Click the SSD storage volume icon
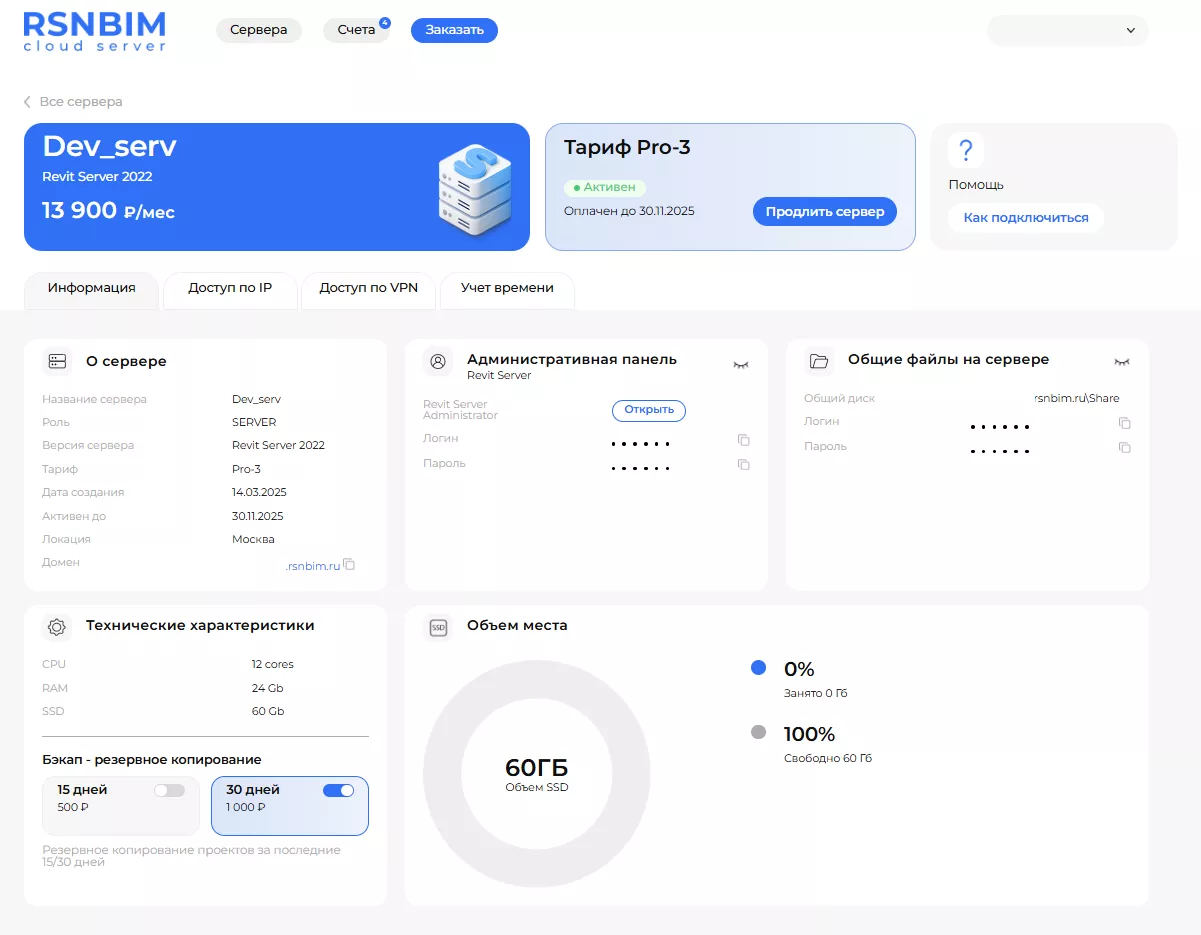Screen dimensions: 1201x935 tap(438, 627)
